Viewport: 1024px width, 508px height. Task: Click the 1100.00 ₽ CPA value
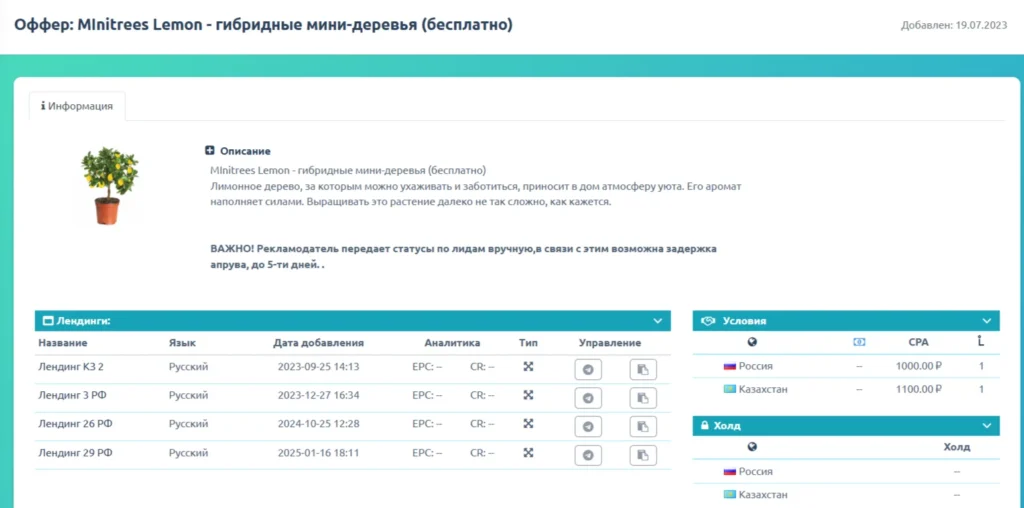tap(919, 389)
